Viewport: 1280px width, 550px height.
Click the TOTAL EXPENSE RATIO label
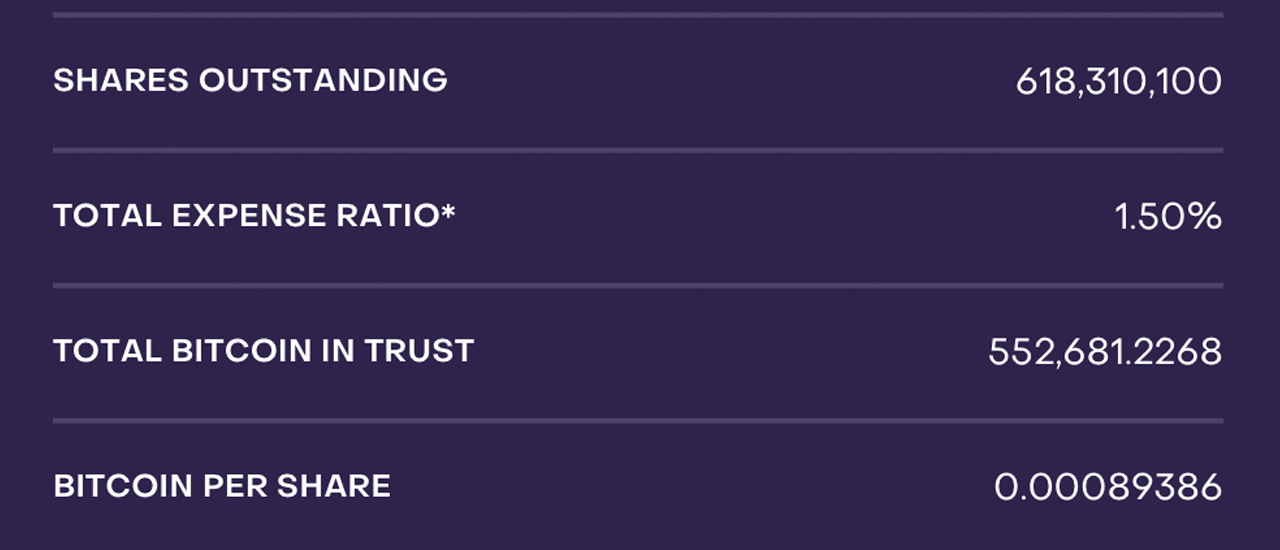(246, 216)
